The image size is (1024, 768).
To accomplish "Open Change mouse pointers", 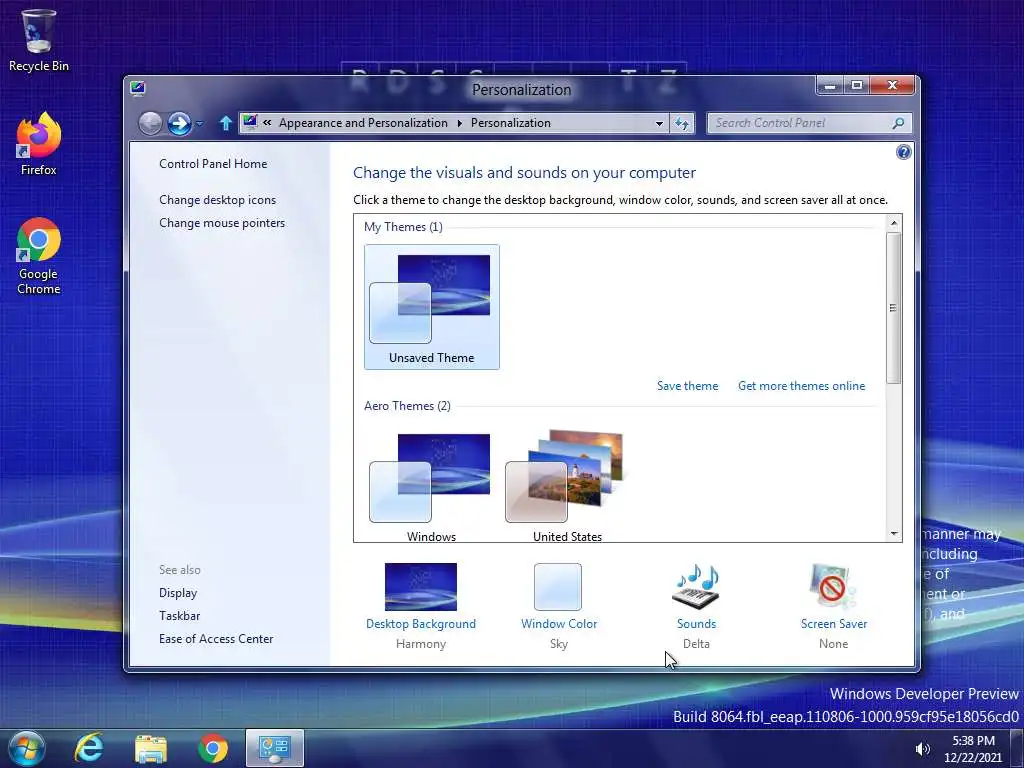I will pos(222,223).
